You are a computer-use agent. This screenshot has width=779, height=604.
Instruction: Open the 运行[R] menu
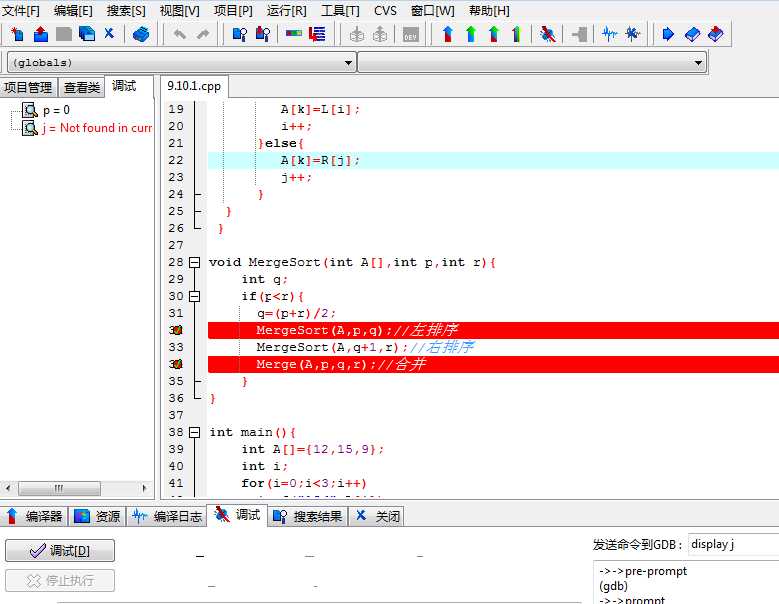coord(286,10)
